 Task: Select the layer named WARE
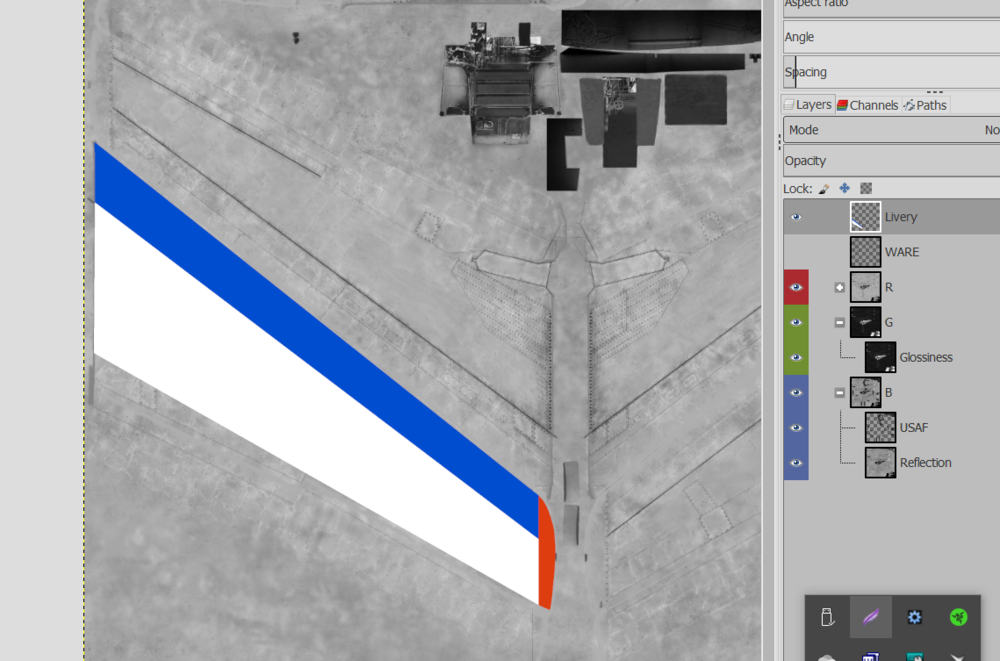point(902,252)
